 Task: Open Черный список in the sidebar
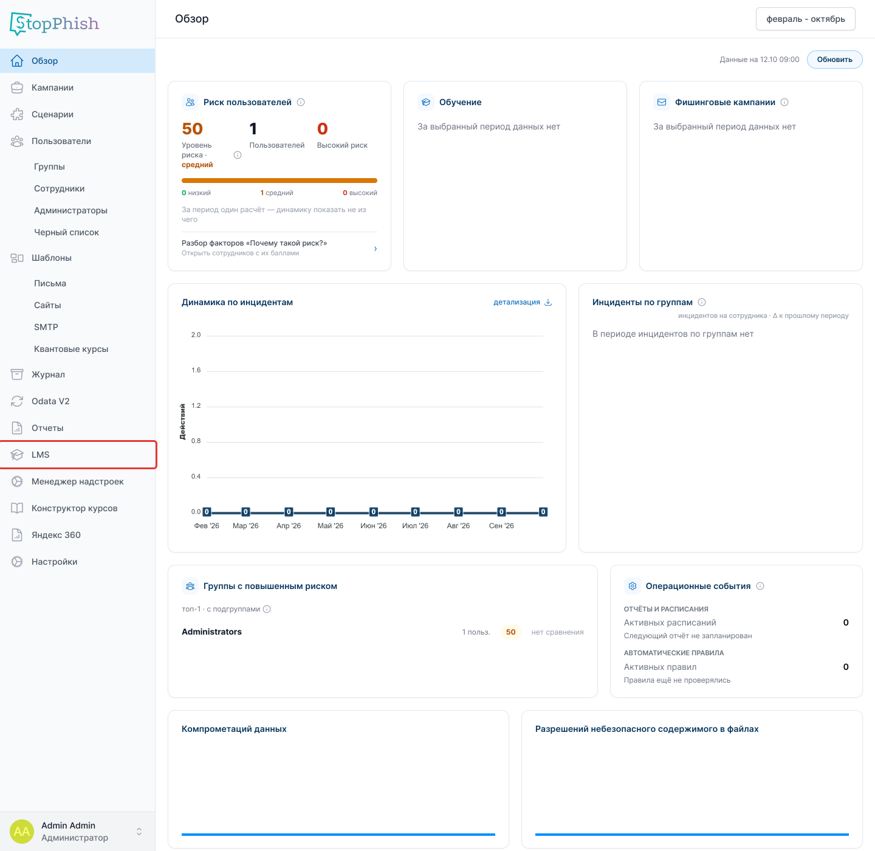tap(66, 232)
